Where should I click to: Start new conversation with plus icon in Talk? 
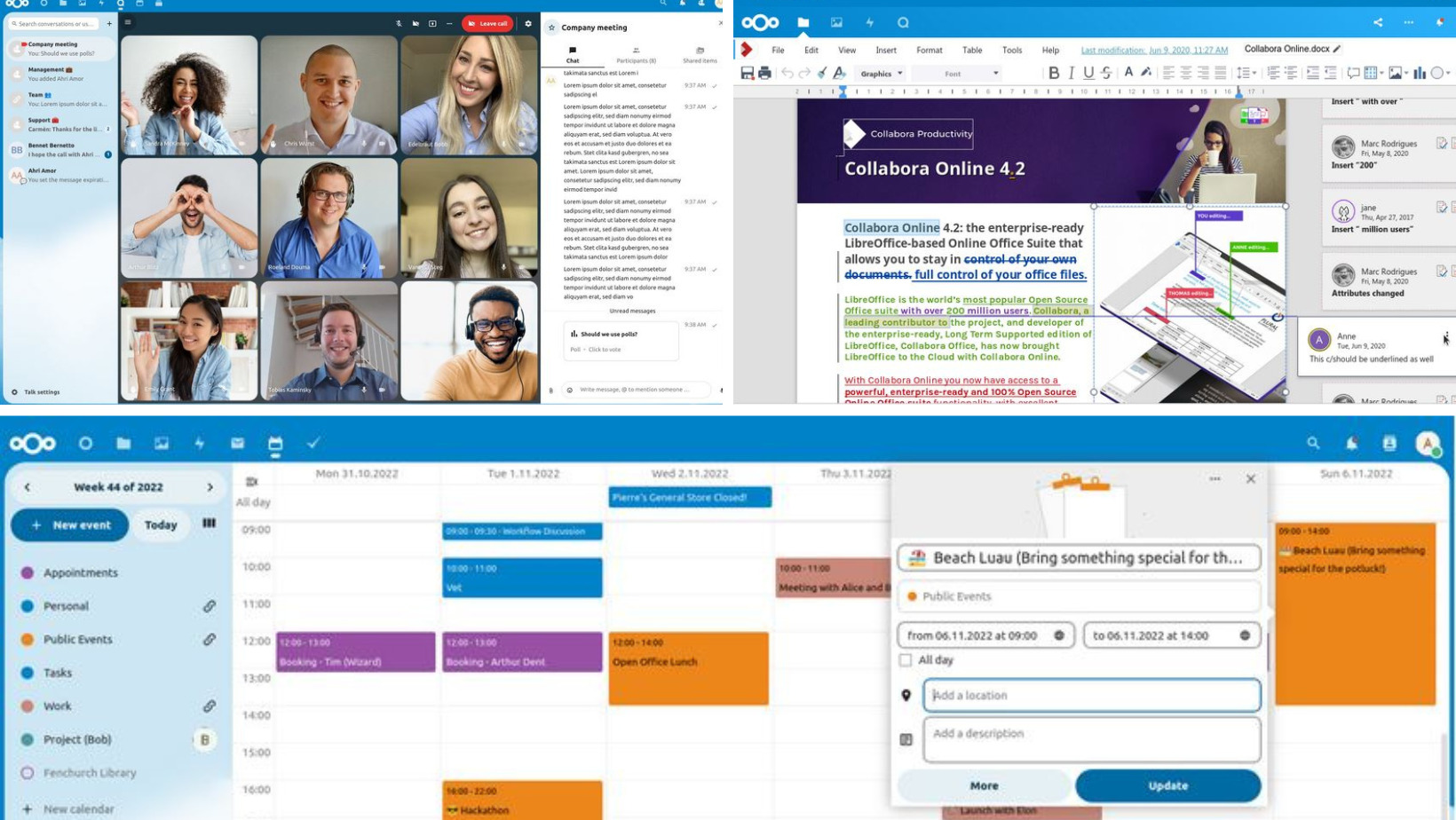(x=109, y=24)
